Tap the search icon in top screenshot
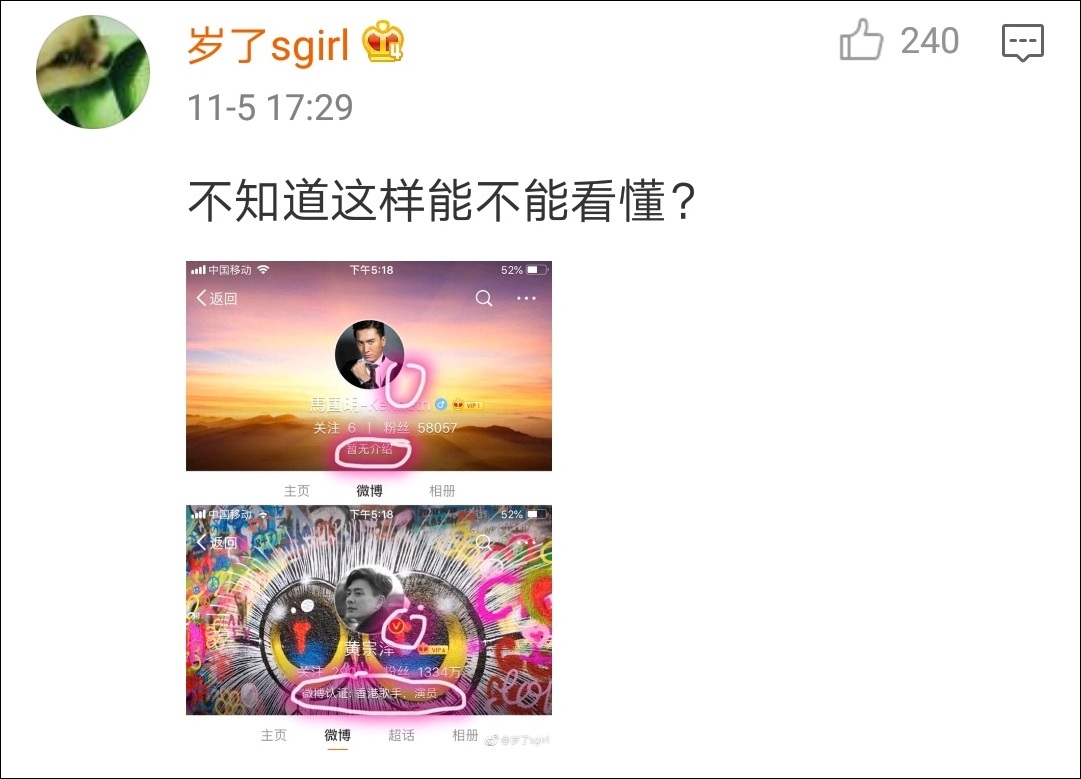 tap(484, 298)
